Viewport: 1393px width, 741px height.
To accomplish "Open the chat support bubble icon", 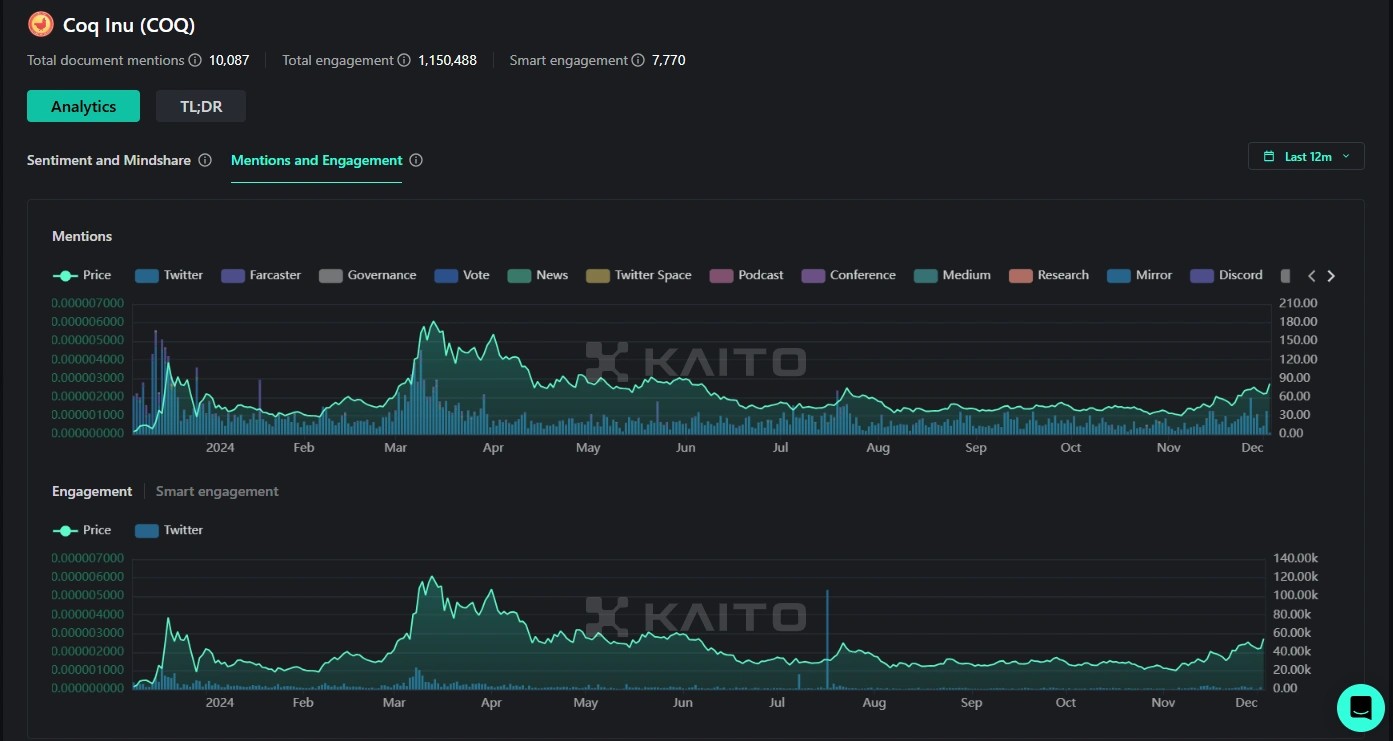I will click(x=1360, y=707).
